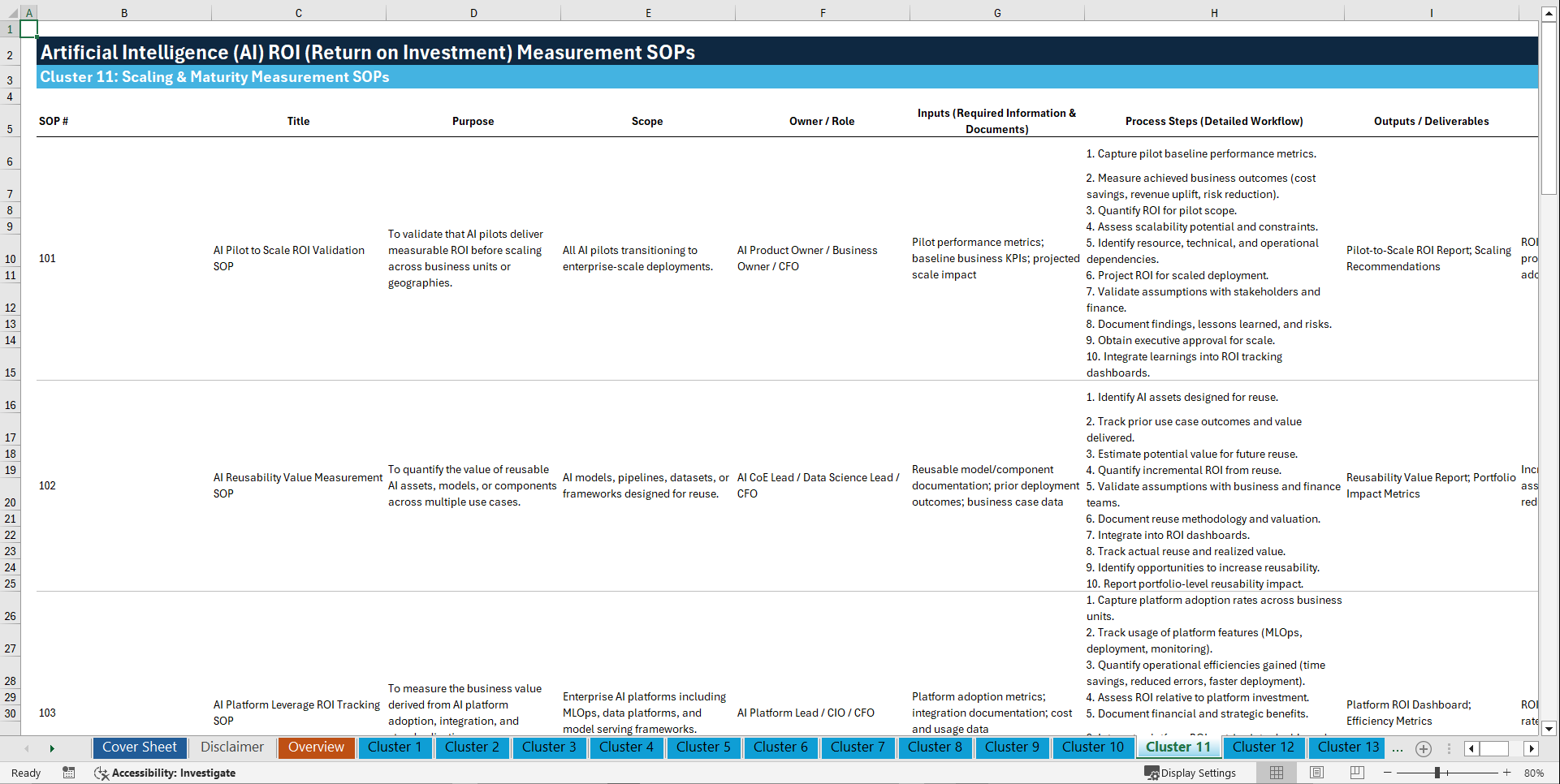Viewport: 1560px width, 784px height.
Task: Click the next sheet navigation arrow
Action: click(52, 748)
